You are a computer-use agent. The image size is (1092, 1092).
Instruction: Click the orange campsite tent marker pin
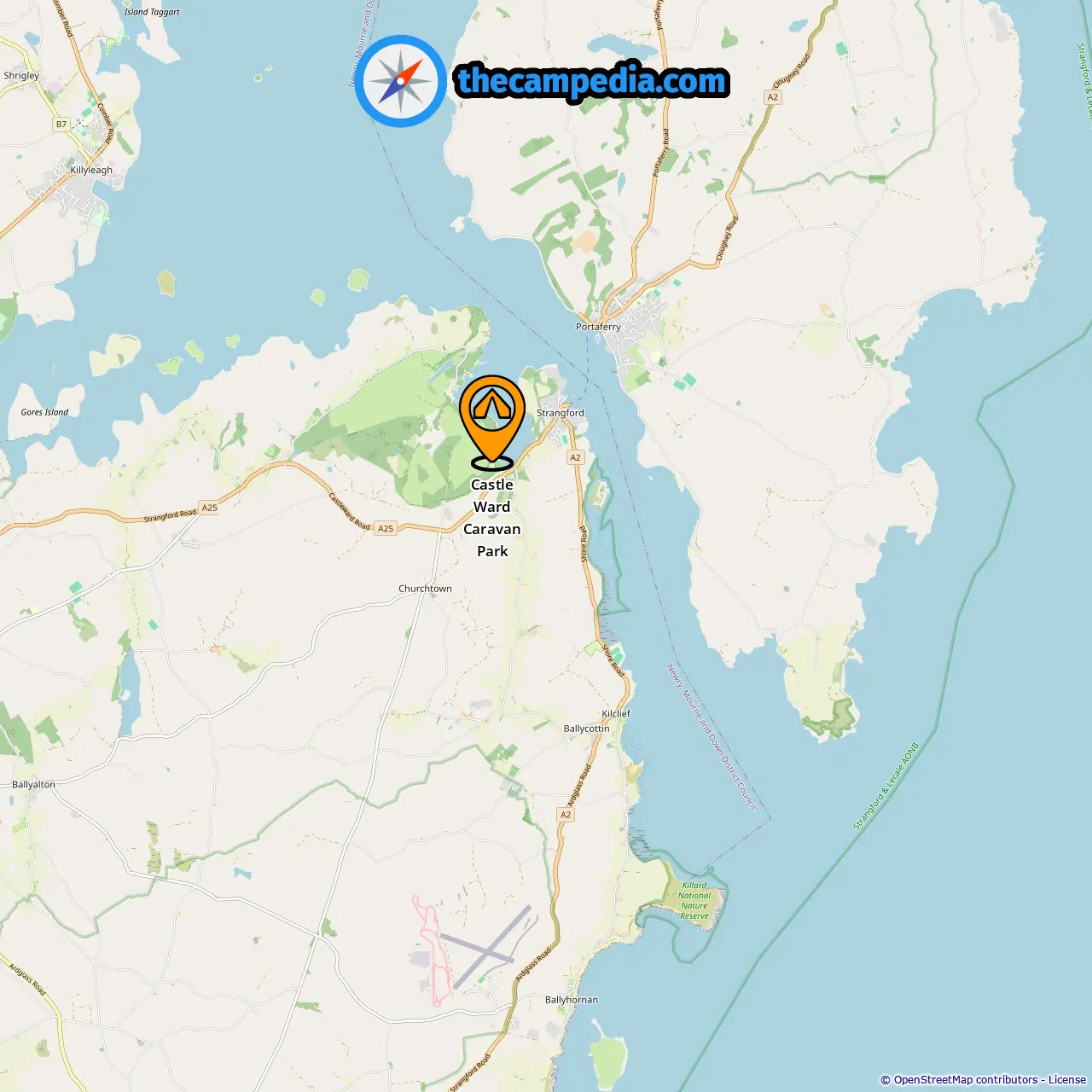click(492, 422)
